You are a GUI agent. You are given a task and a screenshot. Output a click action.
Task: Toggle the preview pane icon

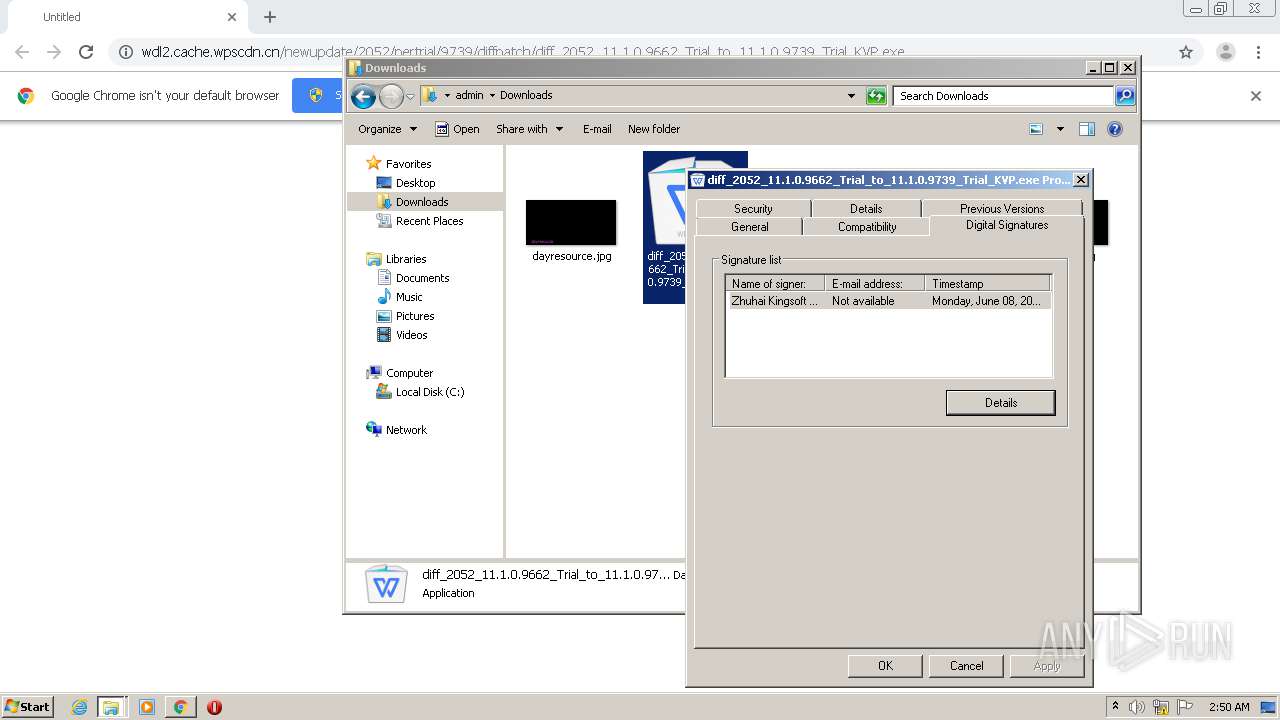(x=1087, y=129)
